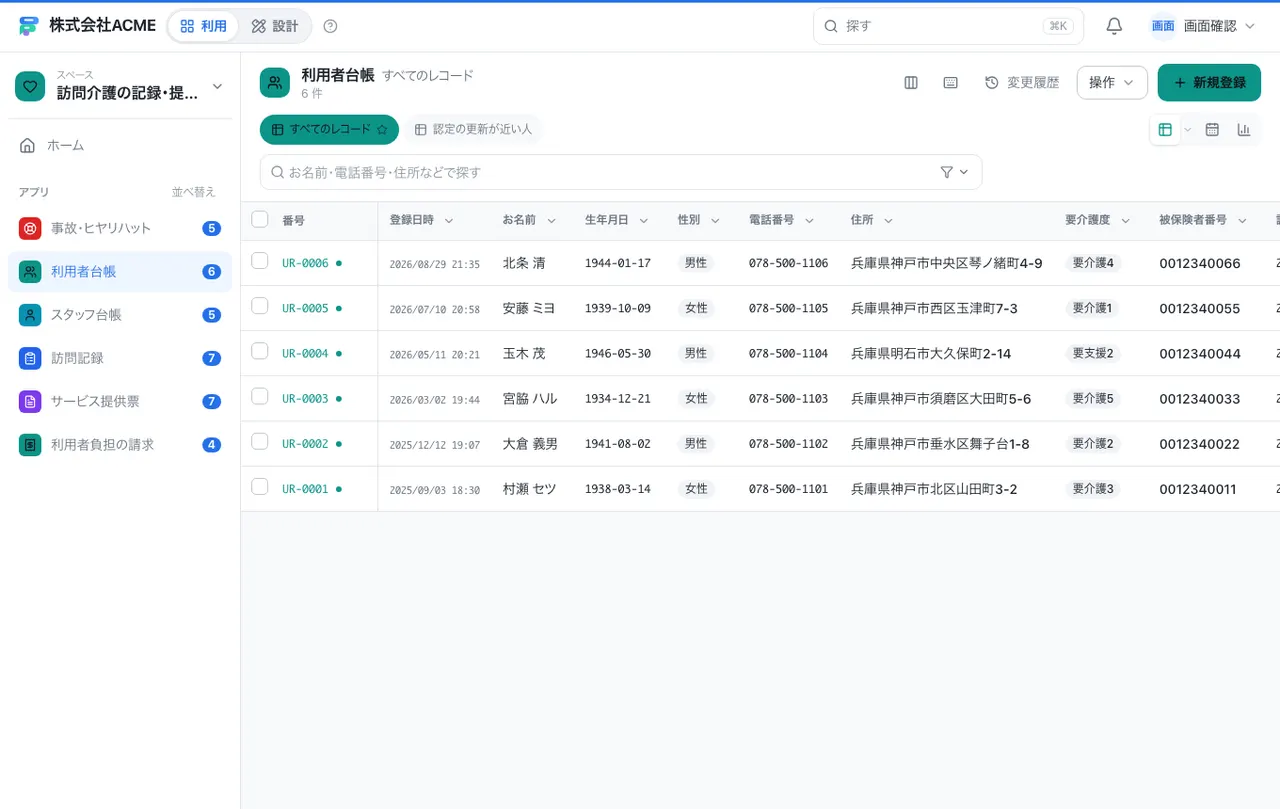
Task: Open 住所 column dropdown
Action: click(x=888, y=221)
